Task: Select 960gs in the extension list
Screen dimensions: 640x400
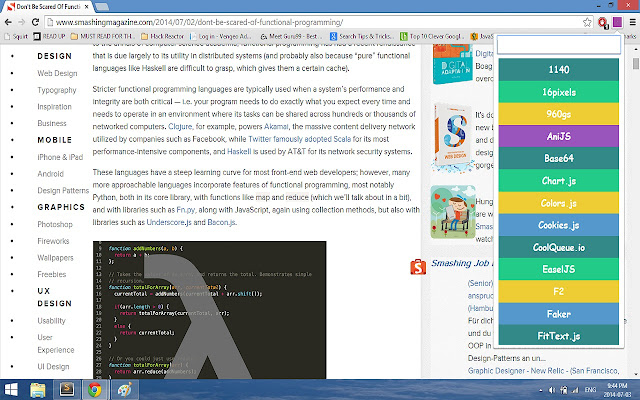Action: (558, 114)
